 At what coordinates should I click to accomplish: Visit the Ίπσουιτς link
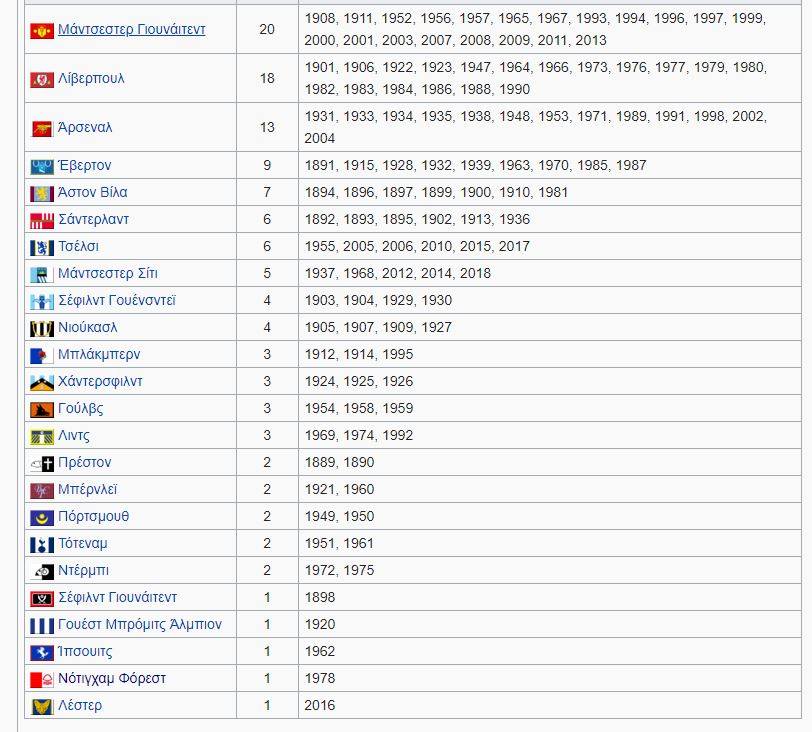click(85, 651)
